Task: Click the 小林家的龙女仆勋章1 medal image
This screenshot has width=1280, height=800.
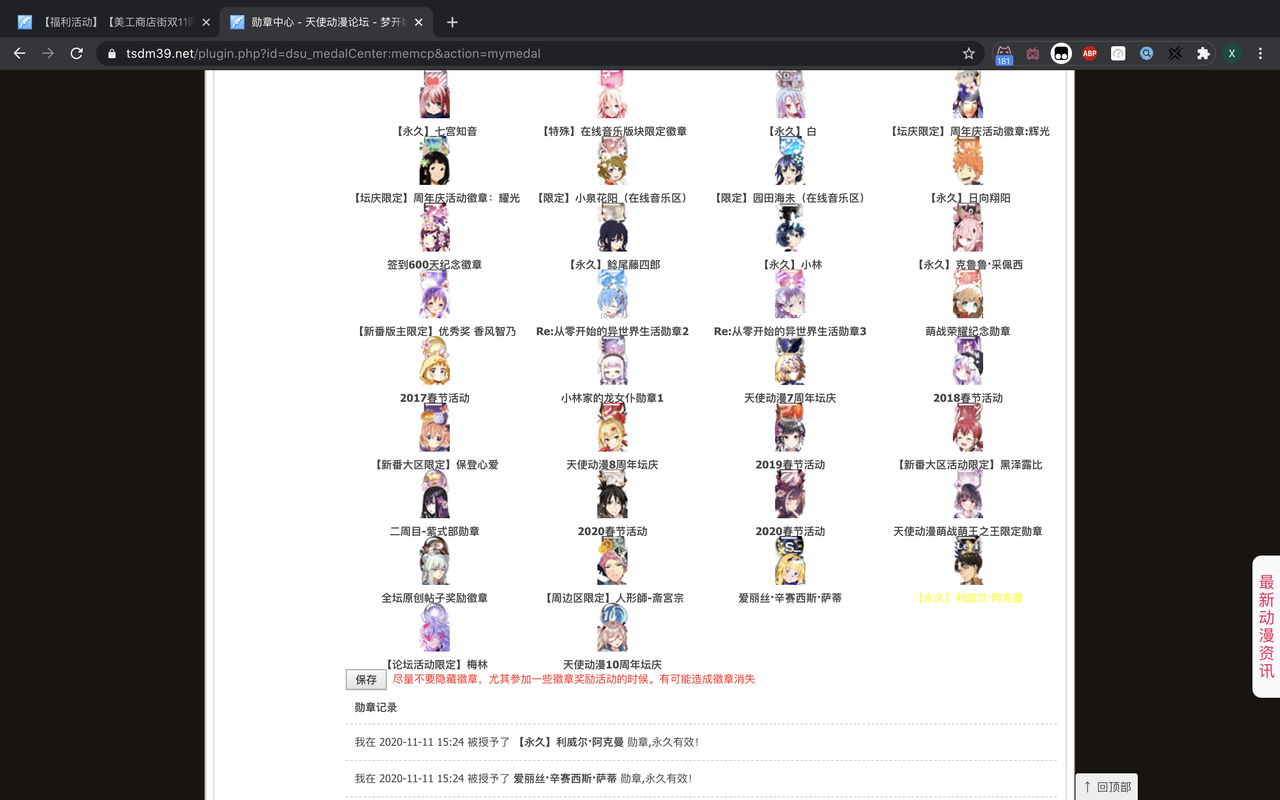Action: click(612, 362)
